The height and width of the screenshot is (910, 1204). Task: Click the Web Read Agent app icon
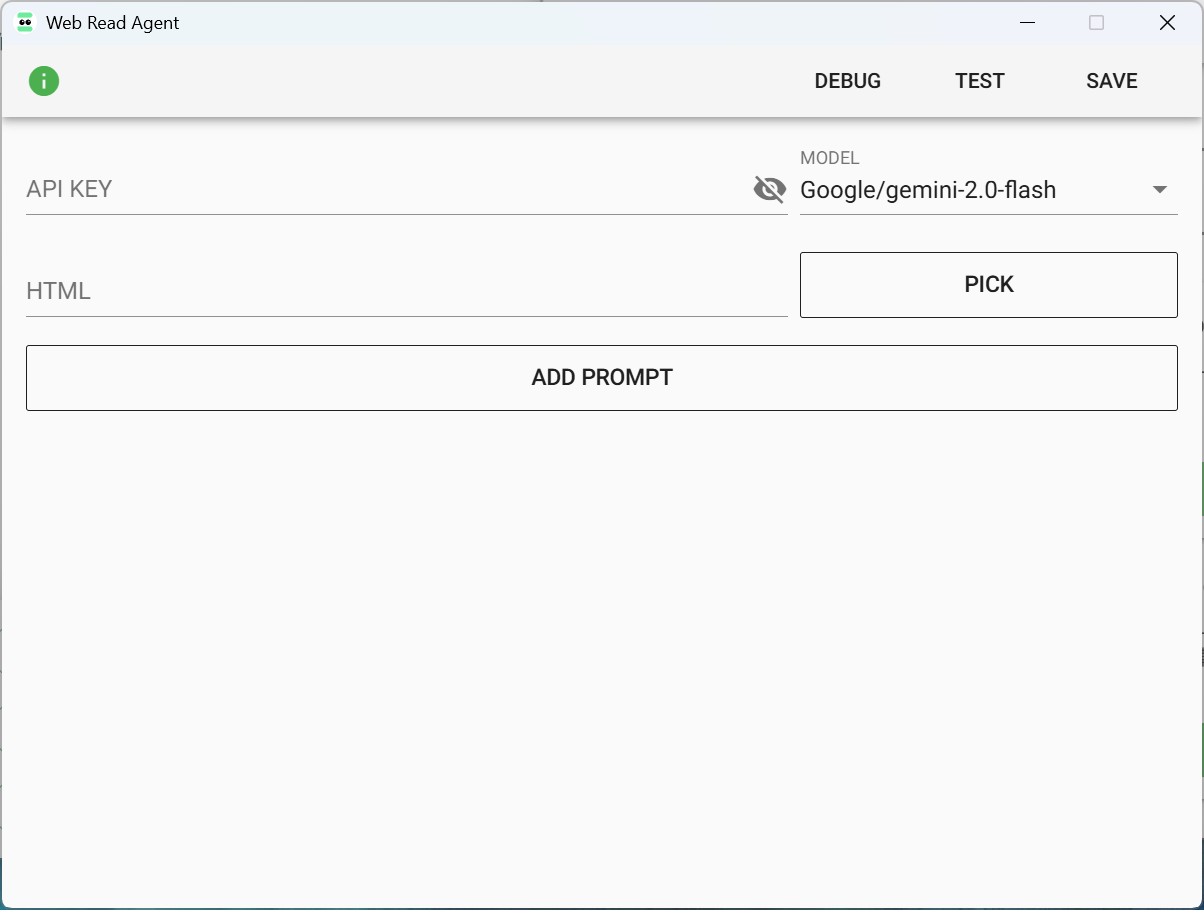[25, 23]
